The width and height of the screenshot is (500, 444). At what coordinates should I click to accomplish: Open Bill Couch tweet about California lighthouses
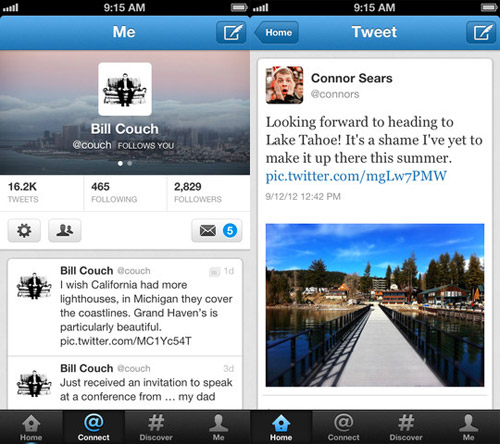(125, 307)
